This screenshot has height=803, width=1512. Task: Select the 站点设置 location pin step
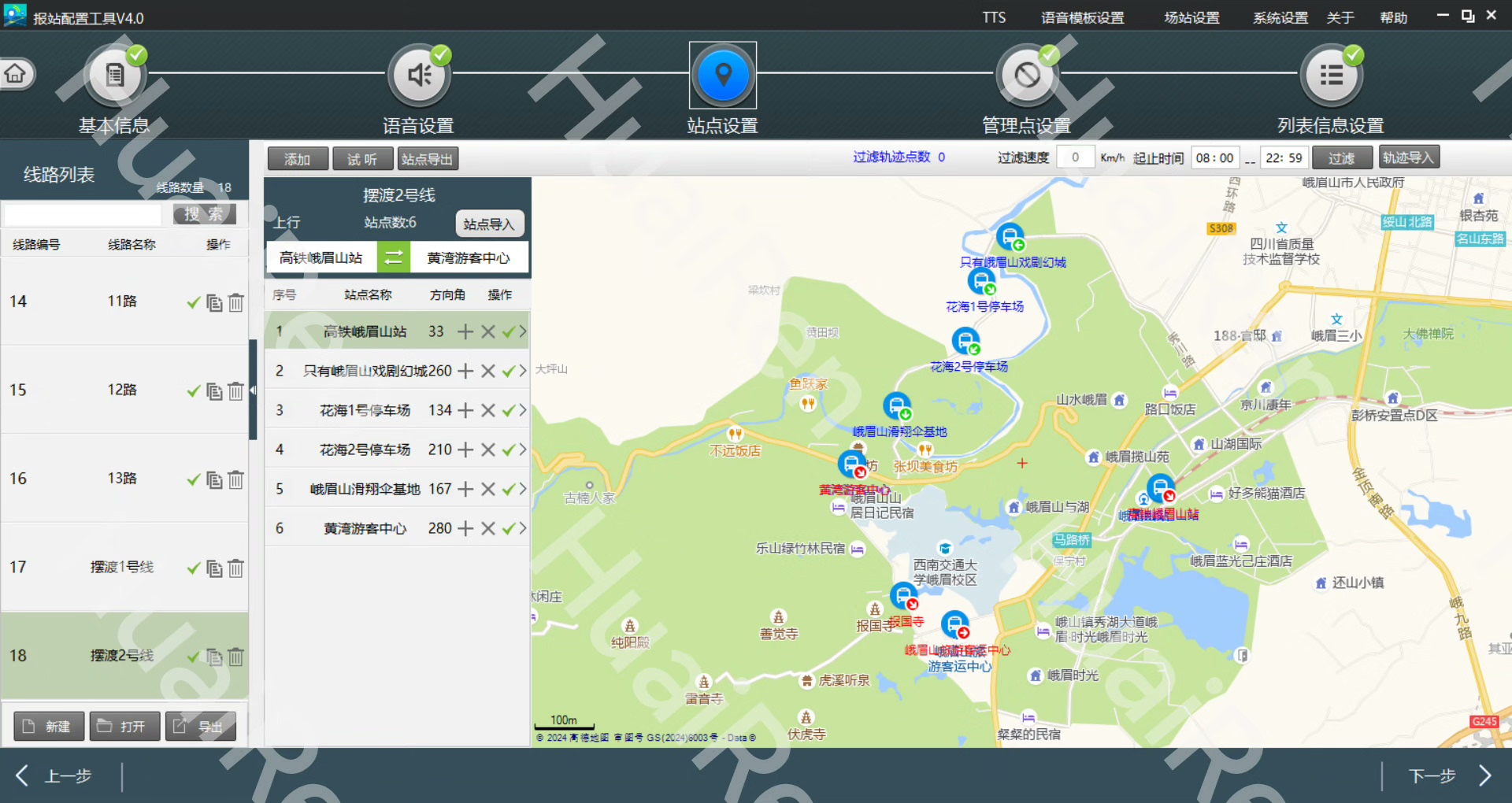(723, 76)
